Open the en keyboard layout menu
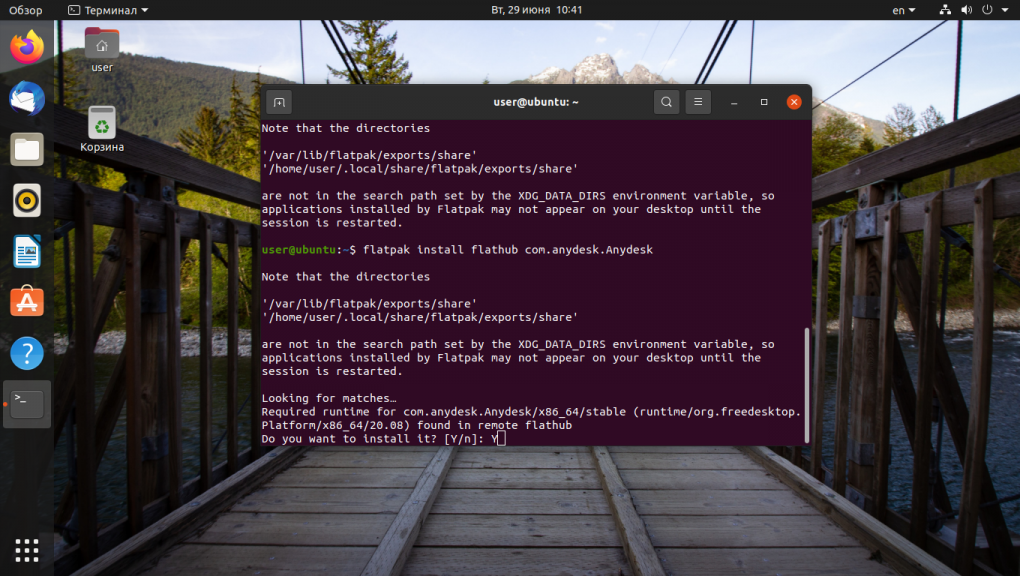 pos(899,9)
